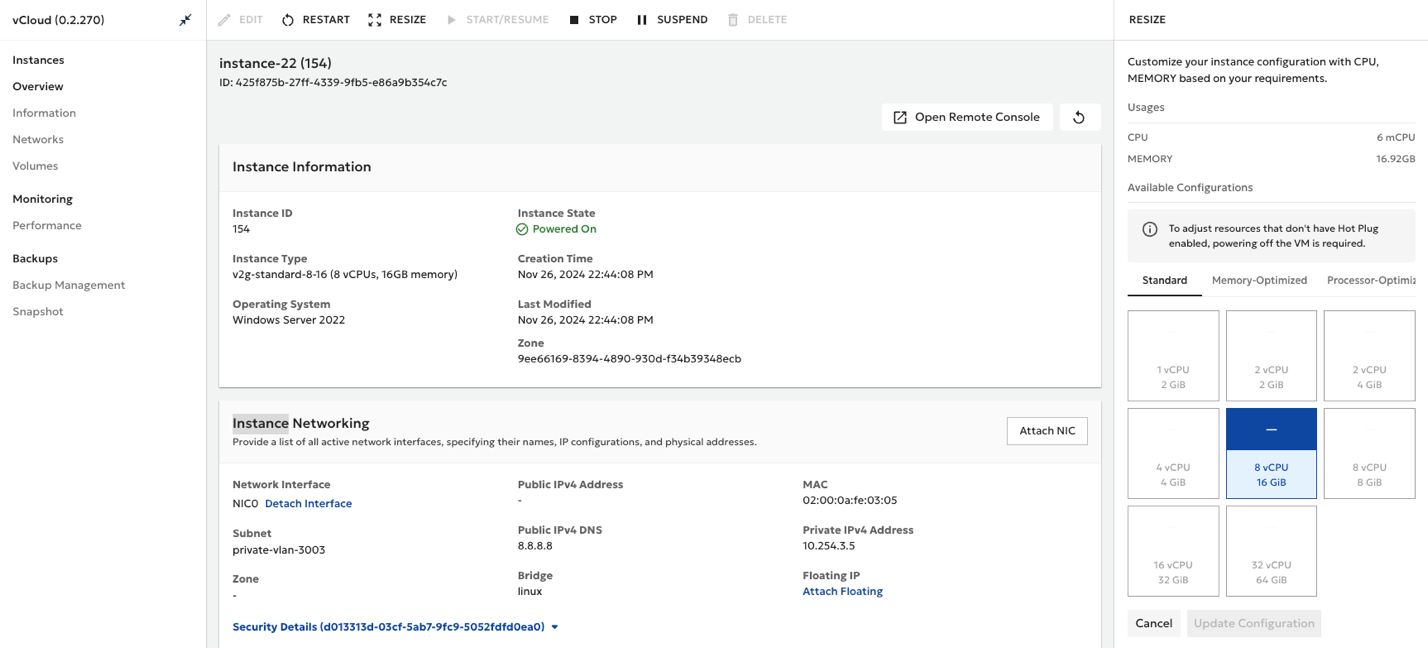Open Remote Console for instance-22
The width and height of the screenshot is (1428, 648).
[967, 117]
